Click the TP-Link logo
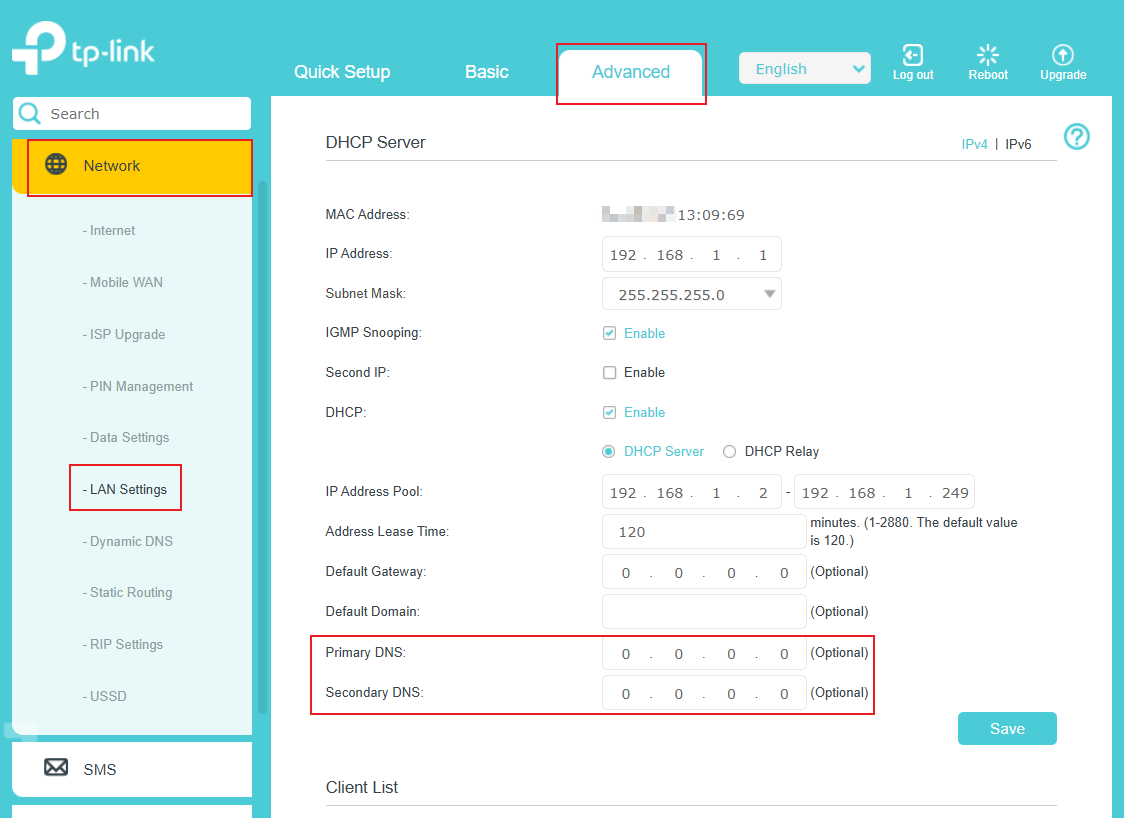 [83, 47]
